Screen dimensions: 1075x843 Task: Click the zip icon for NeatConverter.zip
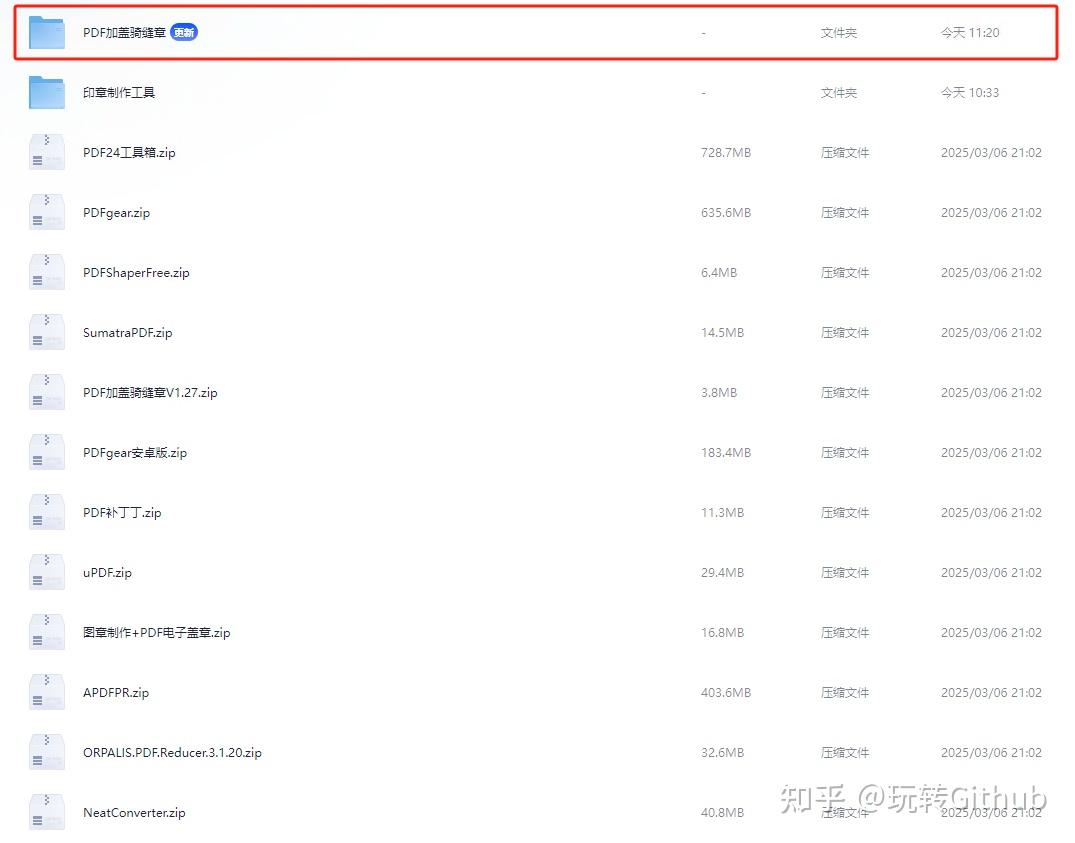pos(47,812)
